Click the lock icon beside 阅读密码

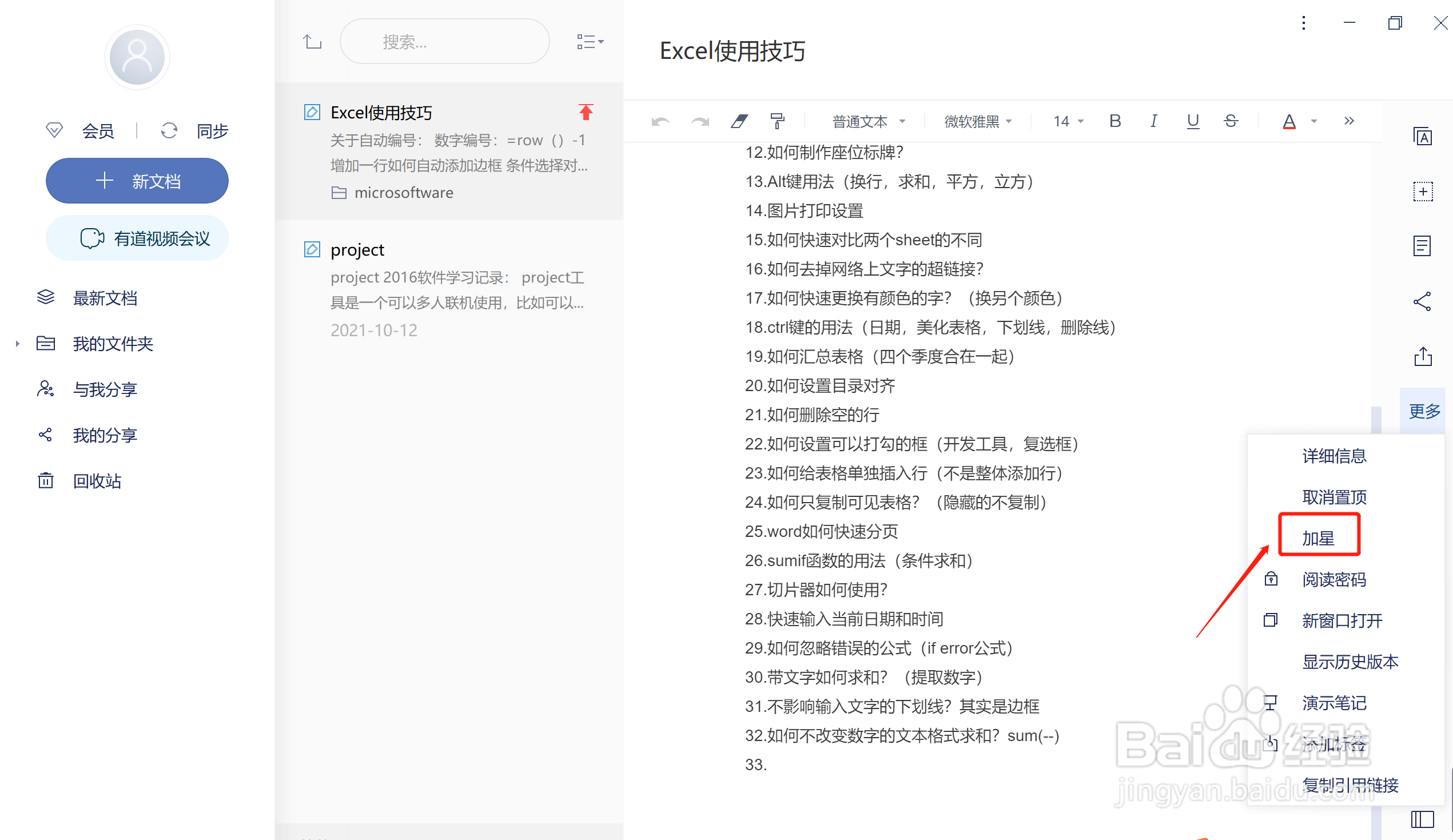tap(1271, 578)
